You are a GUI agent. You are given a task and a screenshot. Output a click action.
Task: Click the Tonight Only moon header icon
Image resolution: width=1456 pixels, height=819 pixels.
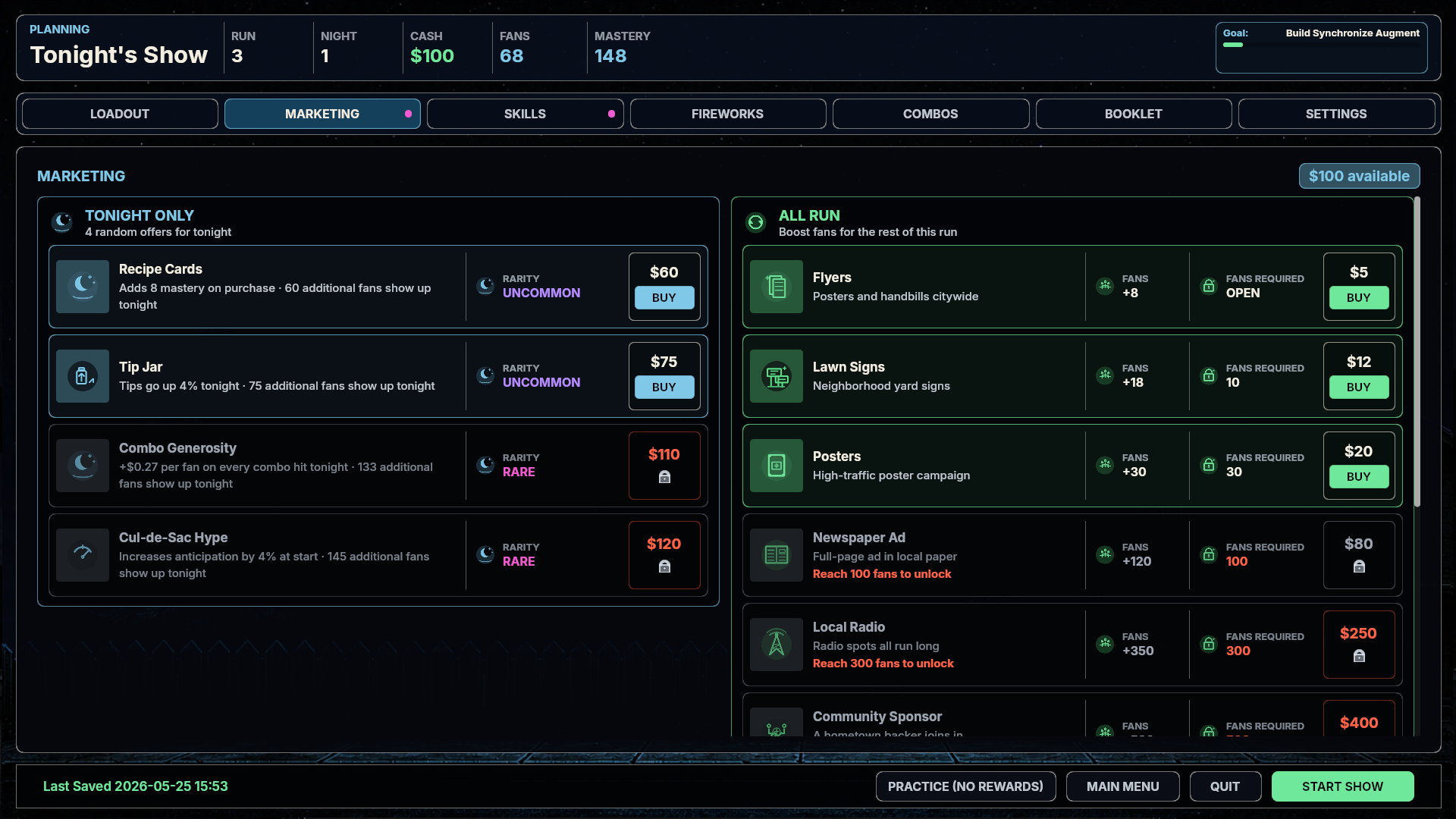point(62,222)
